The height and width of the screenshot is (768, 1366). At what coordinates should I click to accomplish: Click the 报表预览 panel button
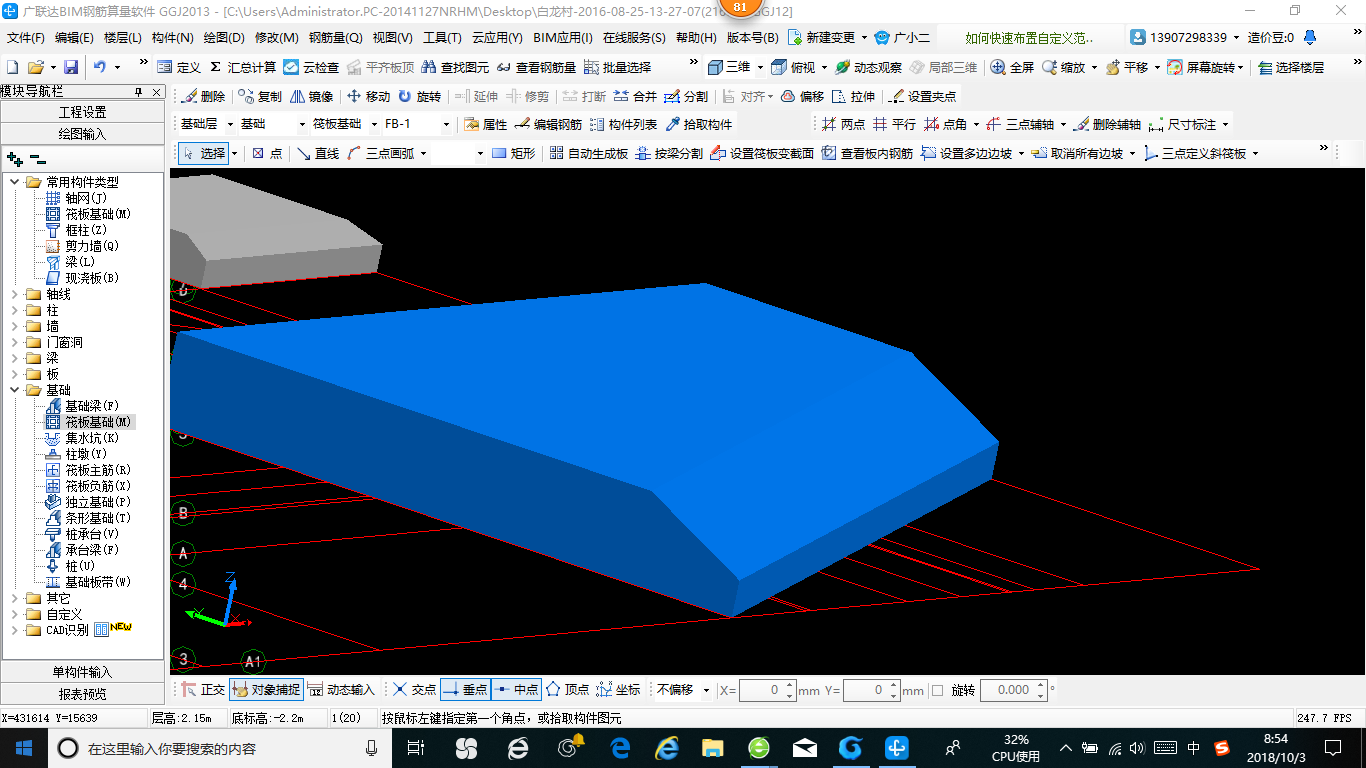(x=82, y=693)
